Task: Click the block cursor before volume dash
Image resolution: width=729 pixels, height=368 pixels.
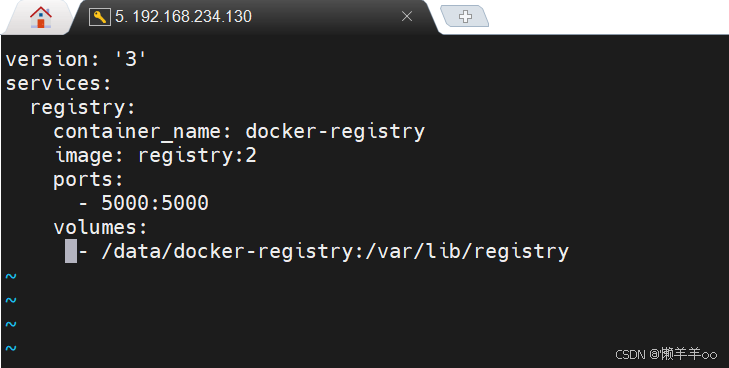Action: click(71, 251)
